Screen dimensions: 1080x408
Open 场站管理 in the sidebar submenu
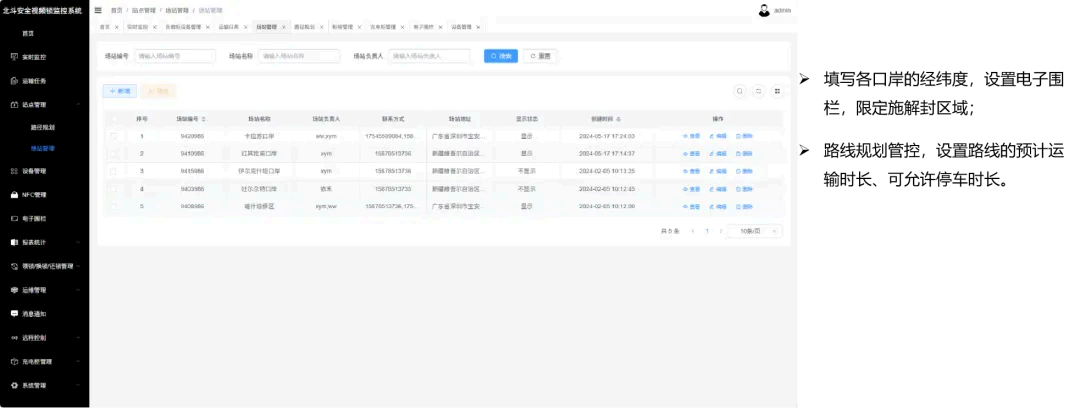coord(43,147)
